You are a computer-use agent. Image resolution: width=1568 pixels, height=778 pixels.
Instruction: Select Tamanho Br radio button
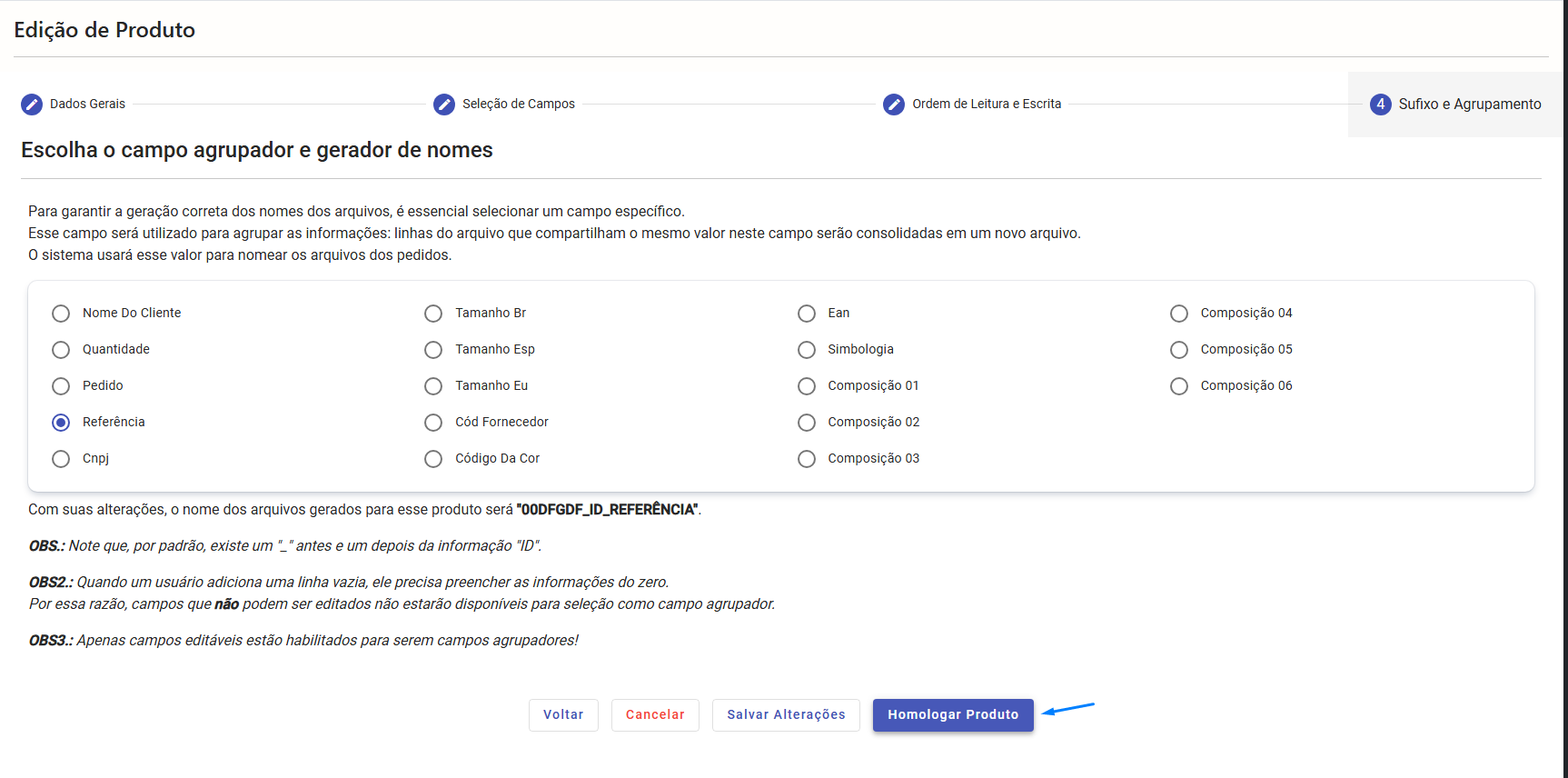[x=433, y=314]
